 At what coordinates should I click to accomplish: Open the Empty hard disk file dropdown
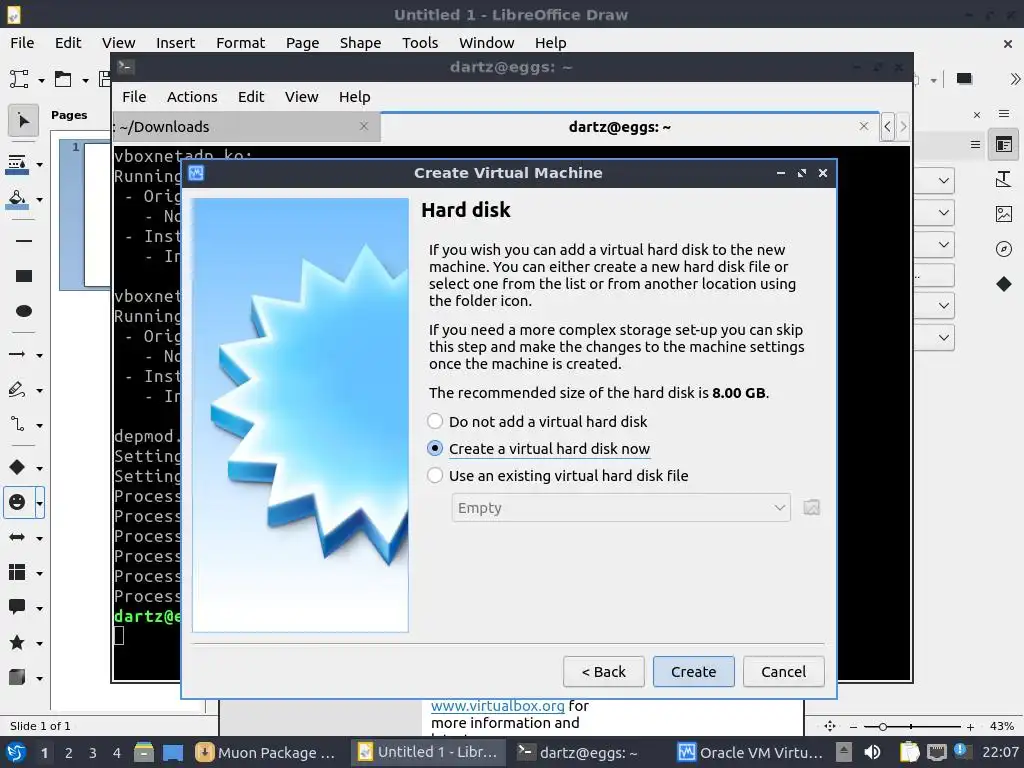[x=620, y=508]
